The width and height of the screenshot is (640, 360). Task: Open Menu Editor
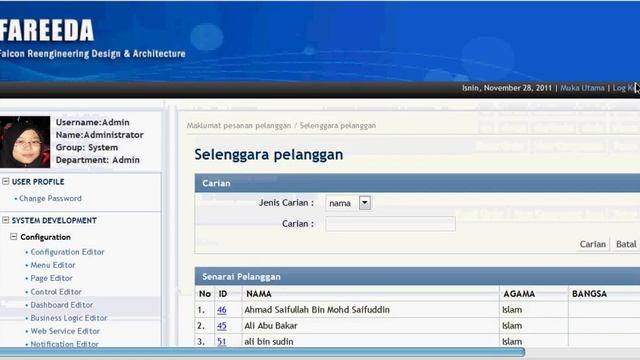click(53, 265)
